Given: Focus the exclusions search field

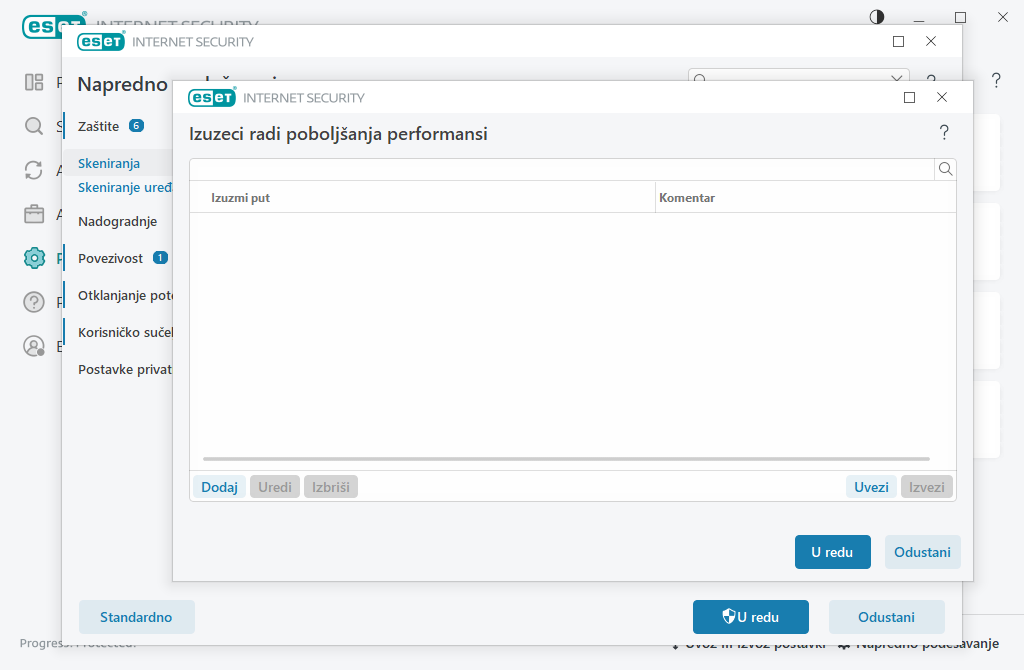Looking at the screenshot, I should [x=562, y=170].
